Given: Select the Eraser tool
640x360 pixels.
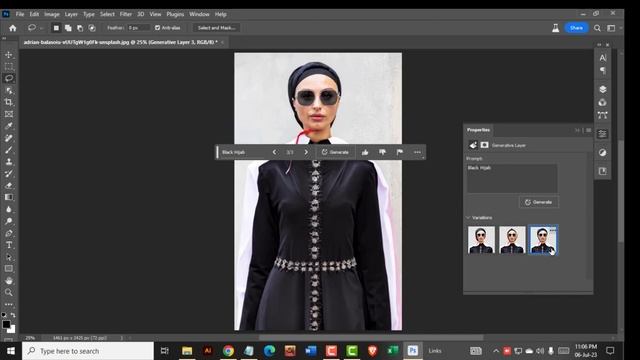Looking at the screenshot, I should (9, 185).
